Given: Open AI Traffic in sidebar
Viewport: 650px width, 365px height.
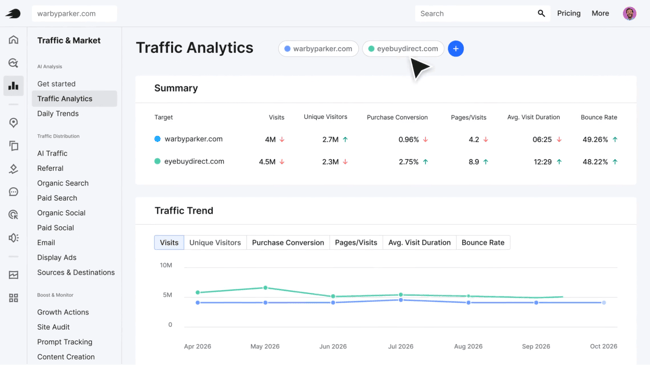Looking at the screenshot, I should coord(52,153).
